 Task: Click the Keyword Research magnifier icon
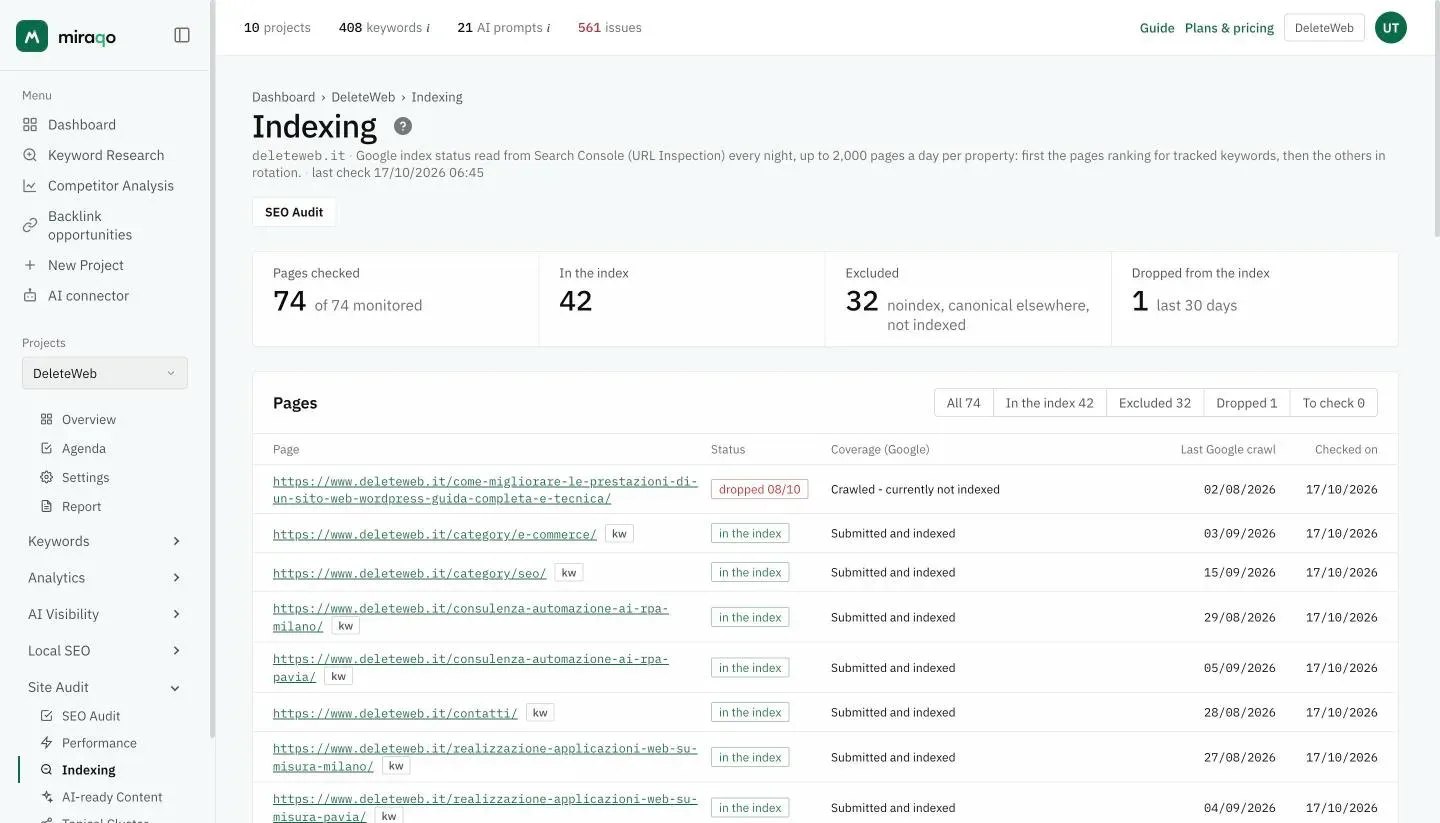tap(30, 155)
